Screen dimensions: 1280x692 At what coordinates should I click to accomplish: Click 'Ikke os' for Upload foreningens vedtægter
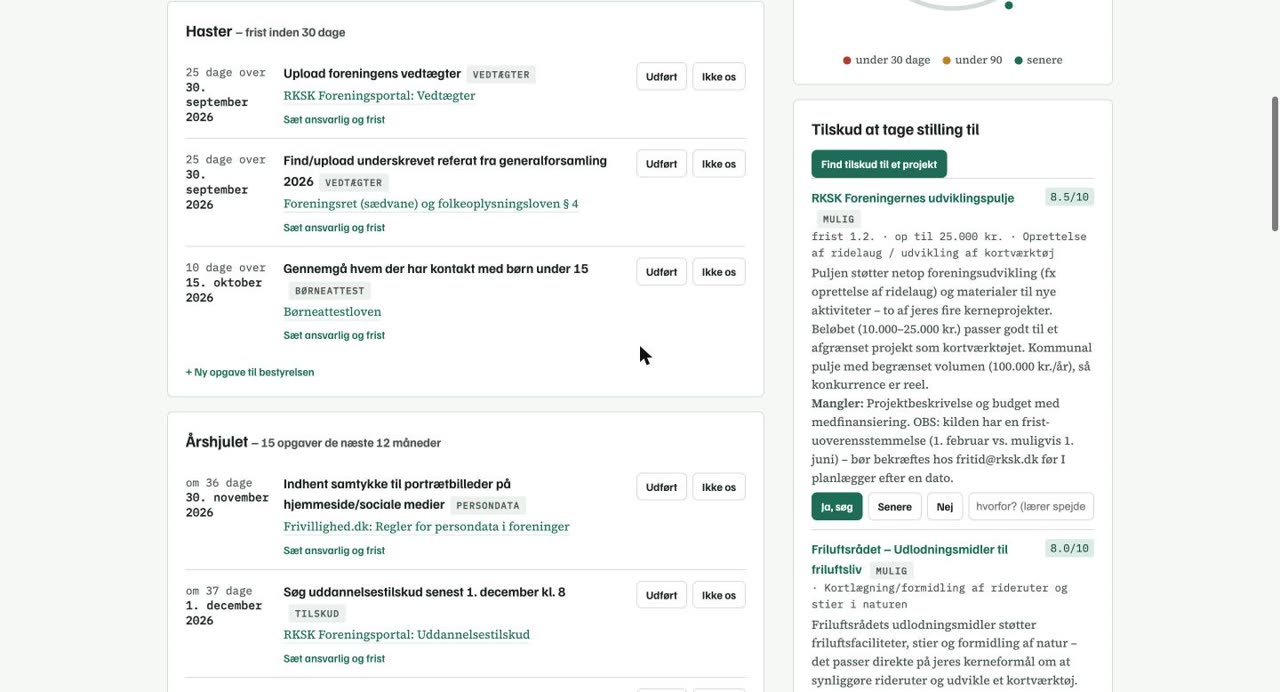[719, 77]
